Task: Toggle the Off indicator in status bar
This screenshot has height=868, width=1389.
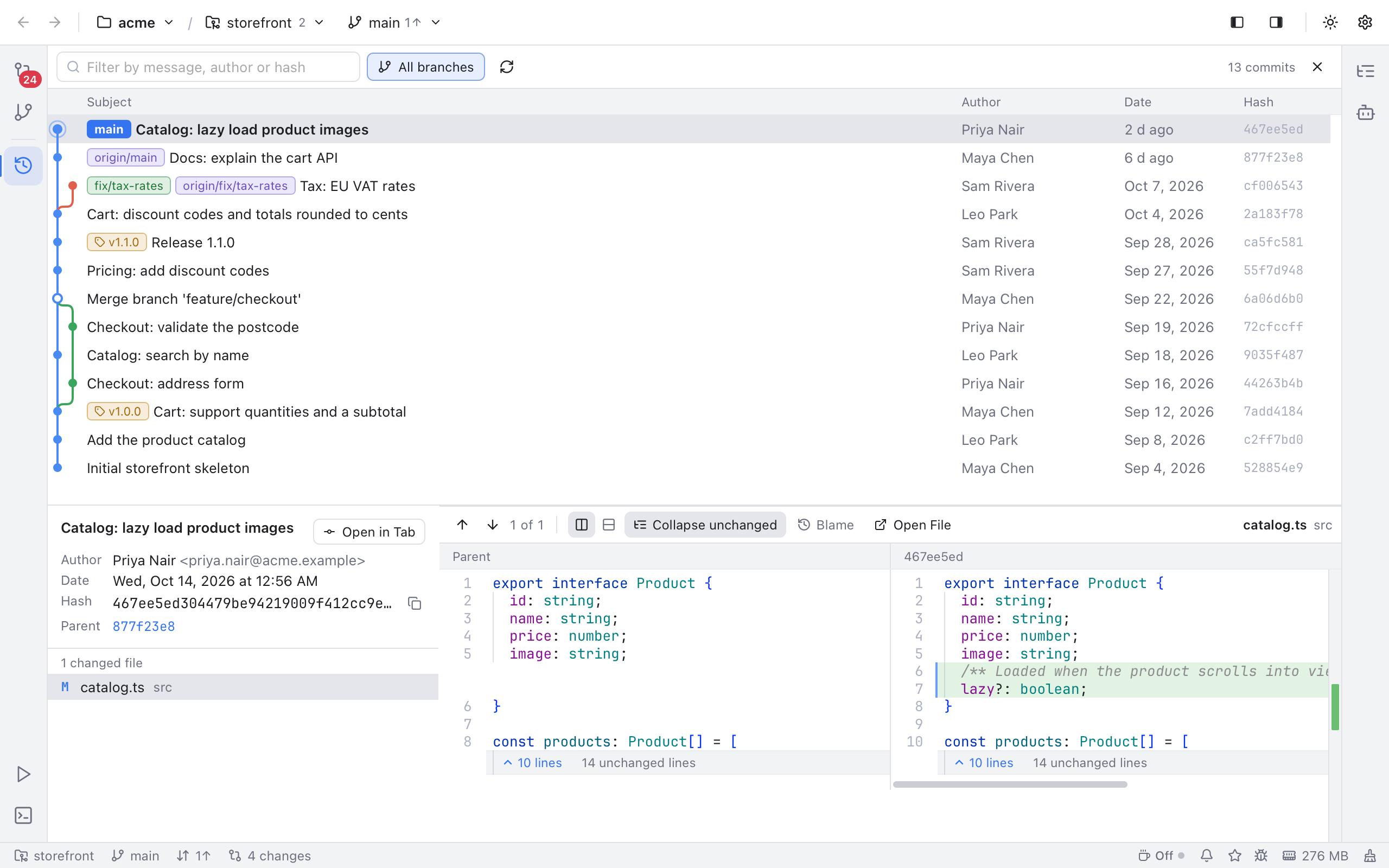Action: pos(1161,856)
